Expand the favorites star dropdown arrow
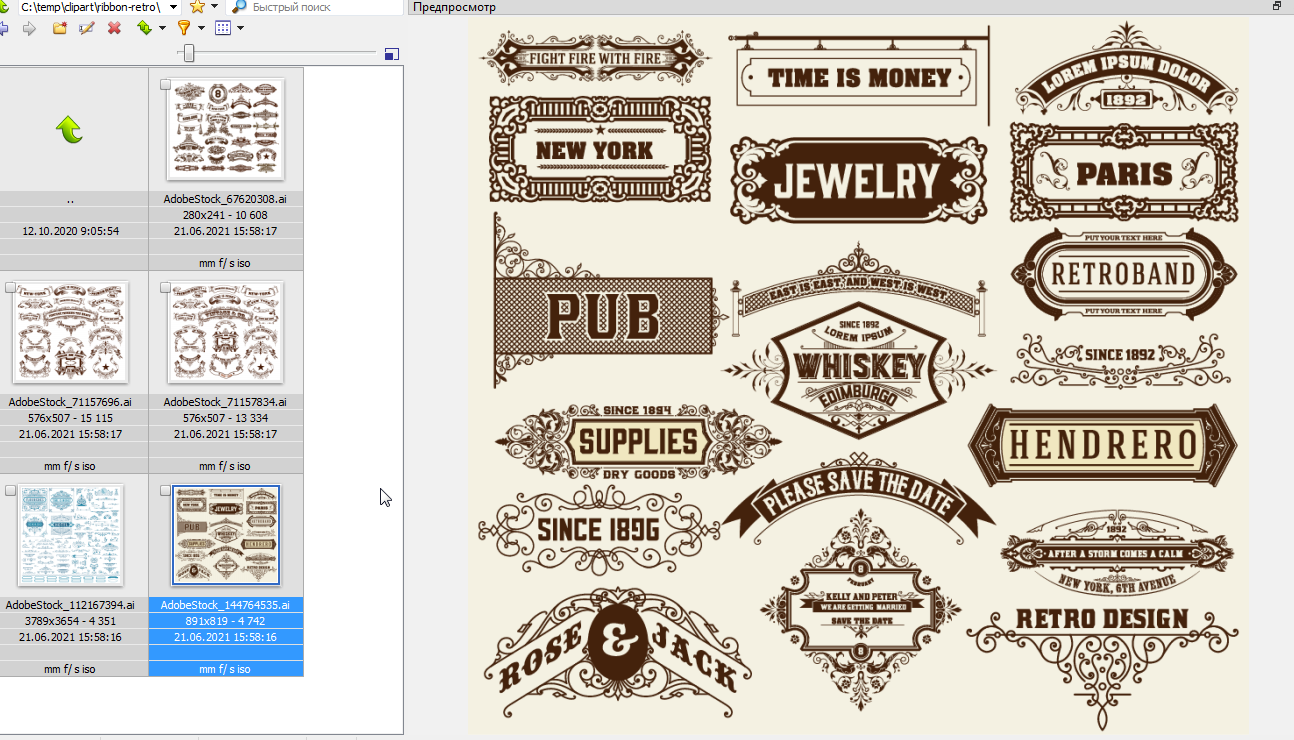Screen dimensions: 1294x740 point(214,7)
